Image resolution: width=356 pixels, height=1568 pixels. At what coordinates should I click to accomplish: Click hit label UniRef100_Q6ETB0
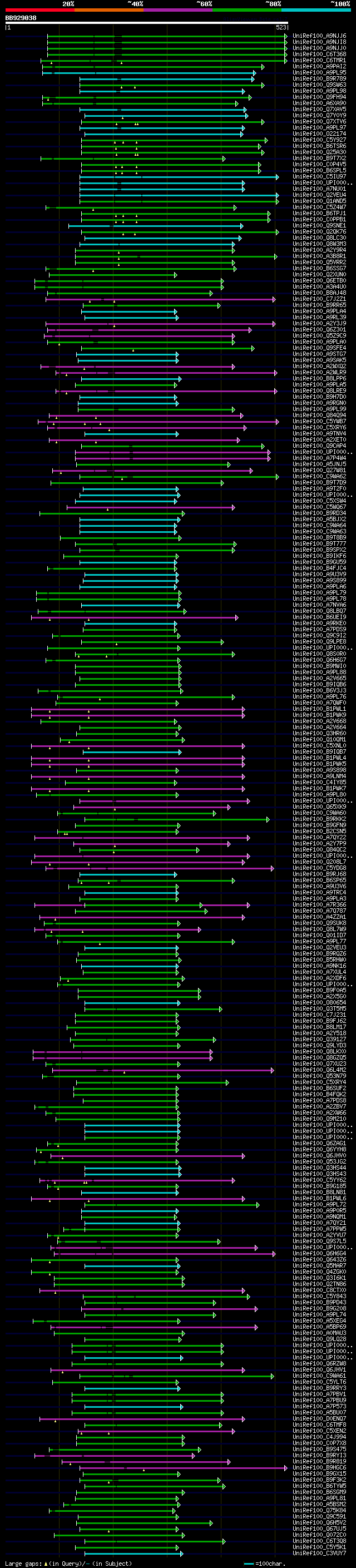(319, 280)
